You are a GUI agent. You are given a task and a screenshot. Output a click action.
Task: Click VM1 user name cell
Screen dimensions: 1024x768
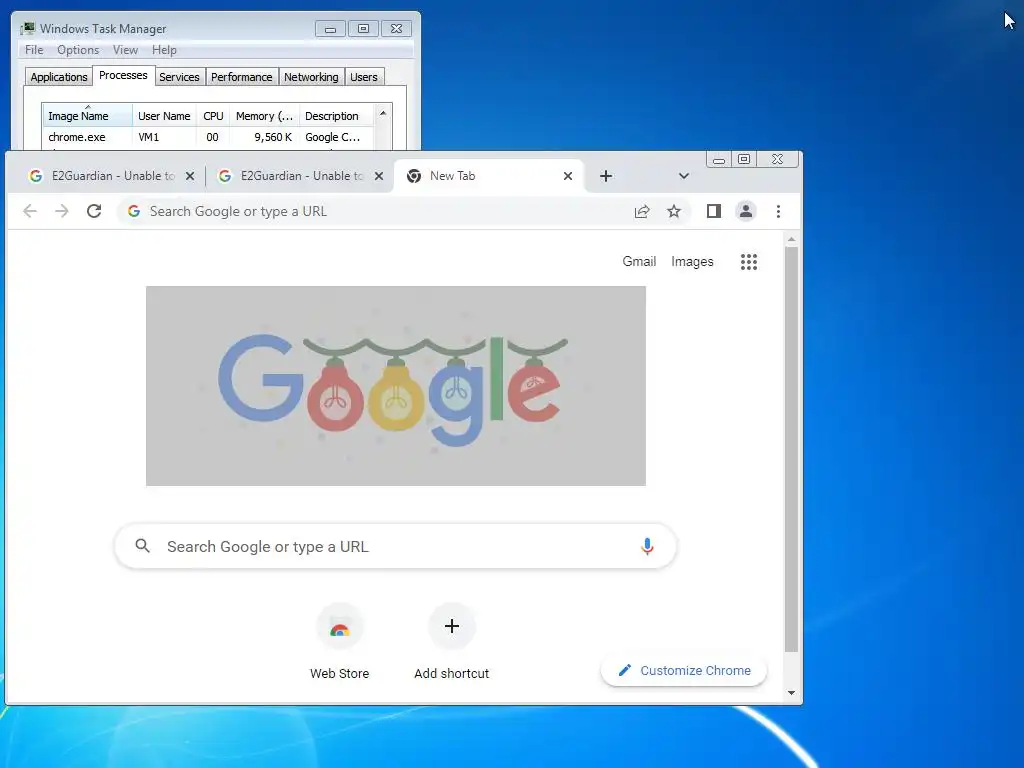pyautogui.click(x=148, y=137)
